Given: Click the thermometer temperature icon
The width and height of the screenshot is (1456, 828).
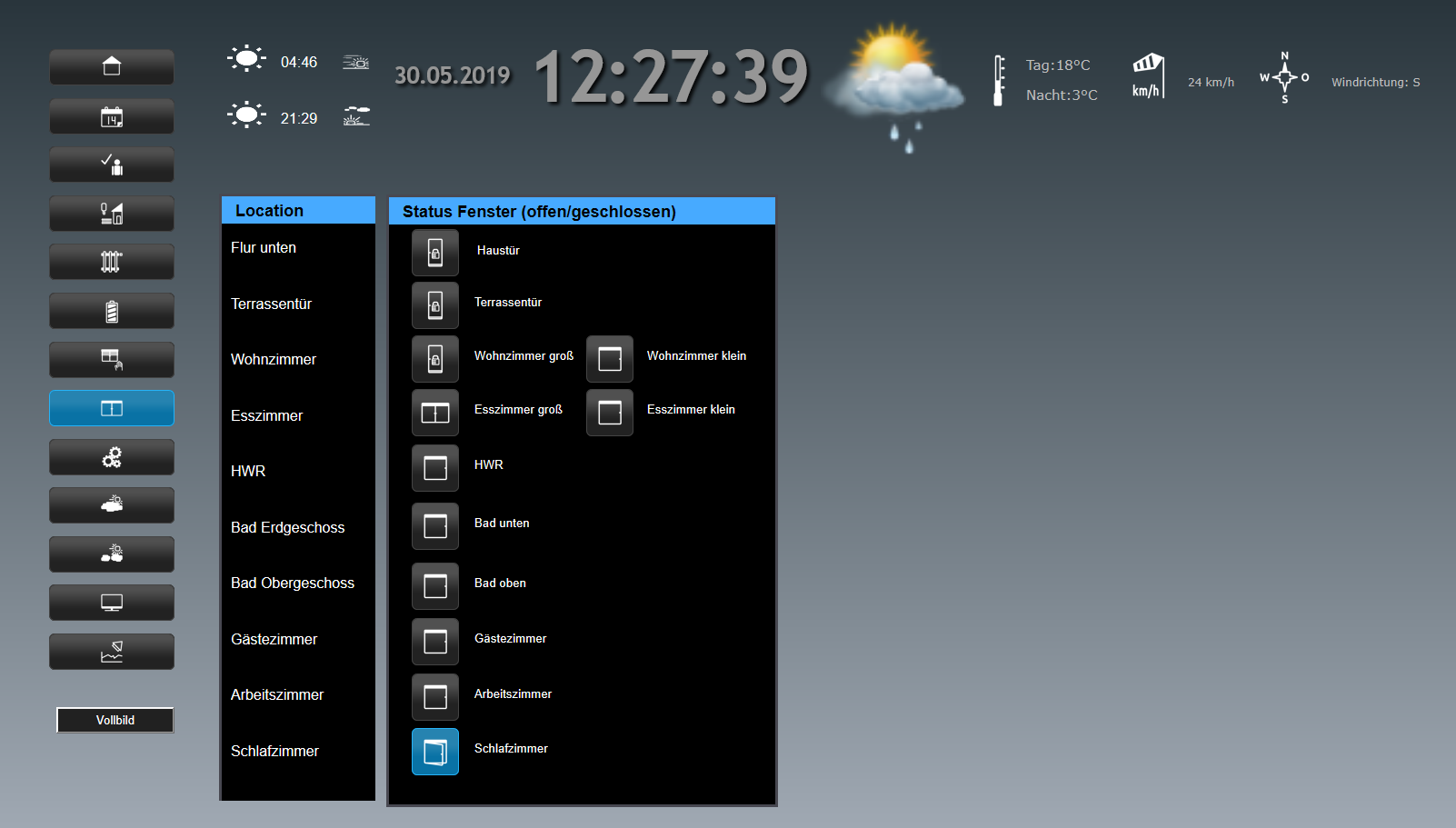Looking at the screenshot, I should [999, 81].
